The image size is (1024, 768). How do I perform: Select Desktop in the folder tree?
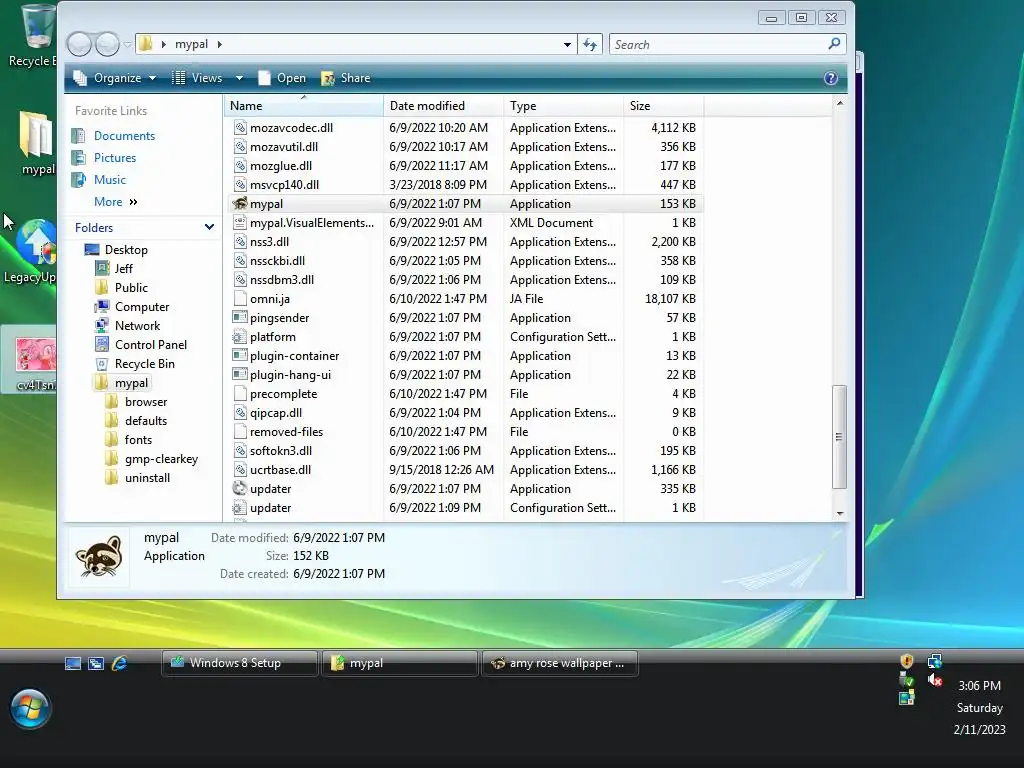coord(126,249)
